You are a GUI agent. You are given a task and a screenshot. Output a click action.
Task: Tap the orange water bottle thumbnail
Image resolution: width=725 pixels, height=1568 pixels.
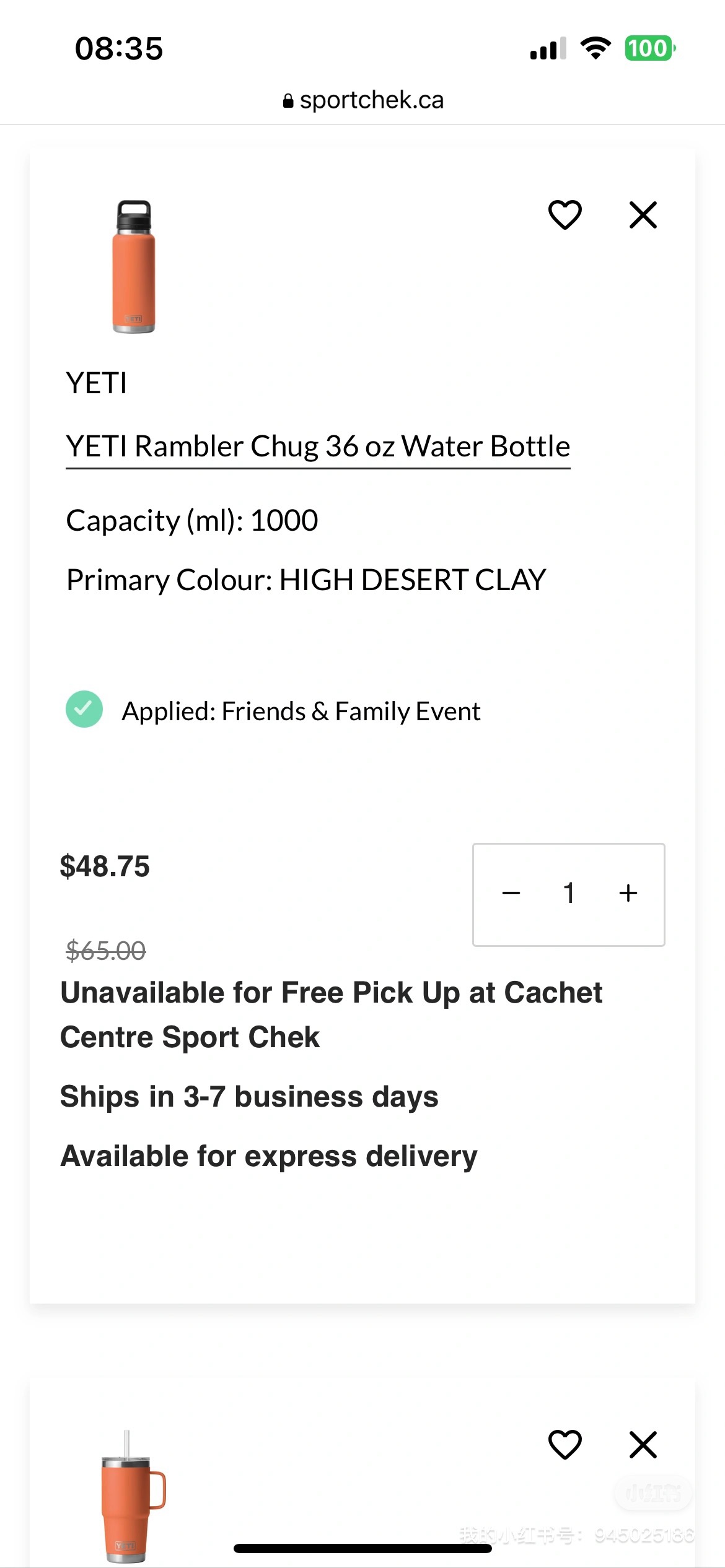tap(134, 266)
